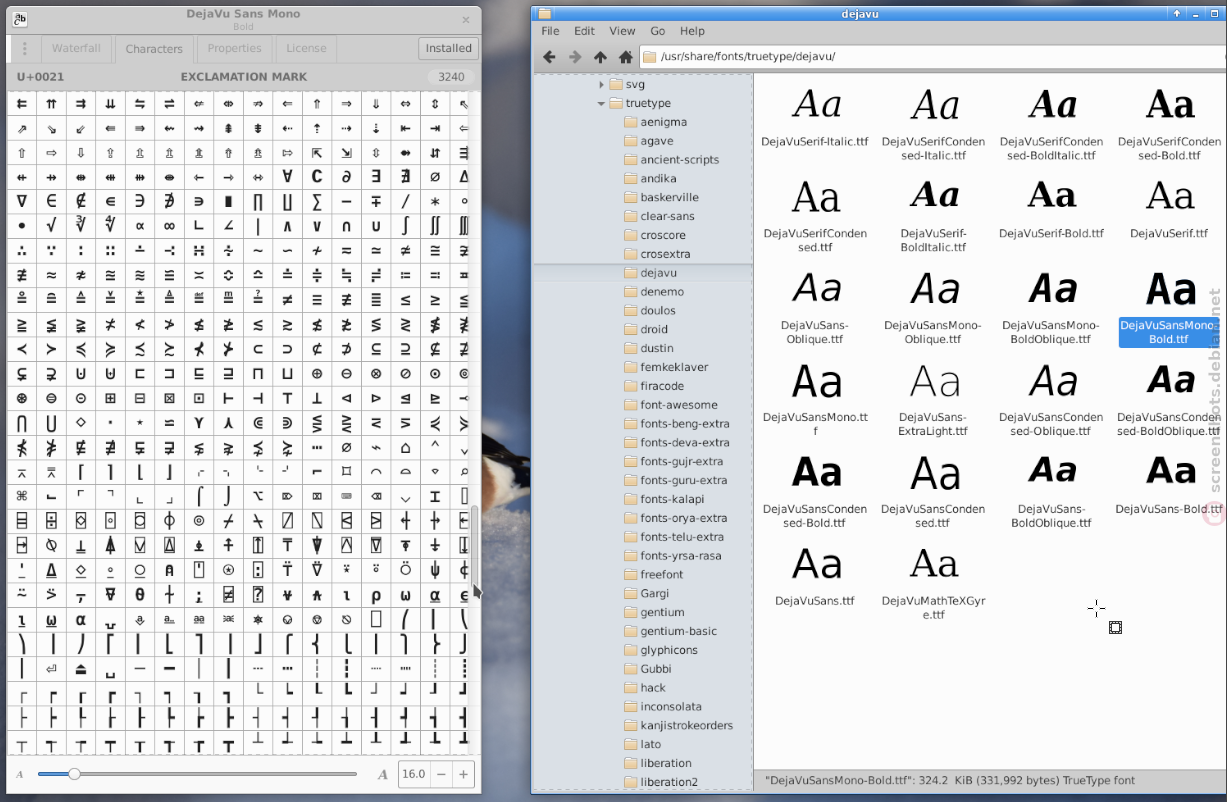This screenshot has height=802, width=1227.
Task: Go to the home folder
Action: click(x=625, y=57)
